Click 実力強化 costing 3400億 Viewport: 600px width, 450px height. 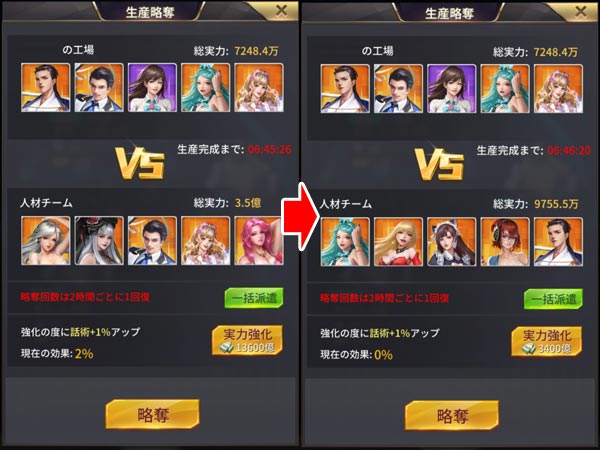tap(547, 341)
